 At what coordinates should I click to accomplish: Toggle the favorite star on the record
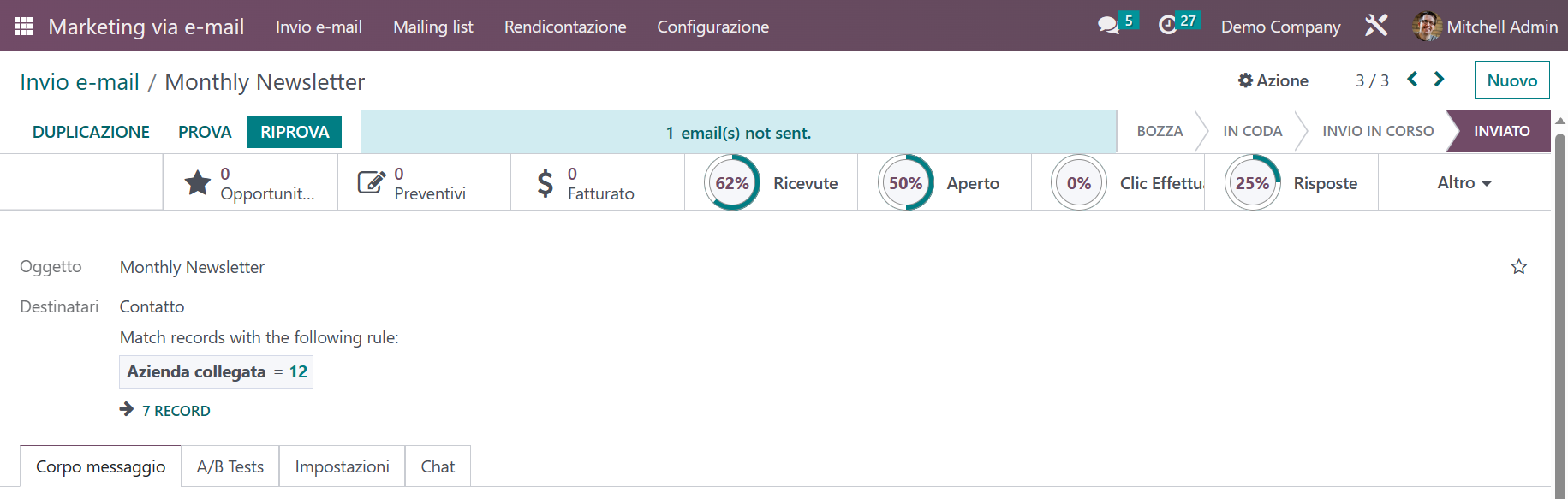tap(1519, 267)
